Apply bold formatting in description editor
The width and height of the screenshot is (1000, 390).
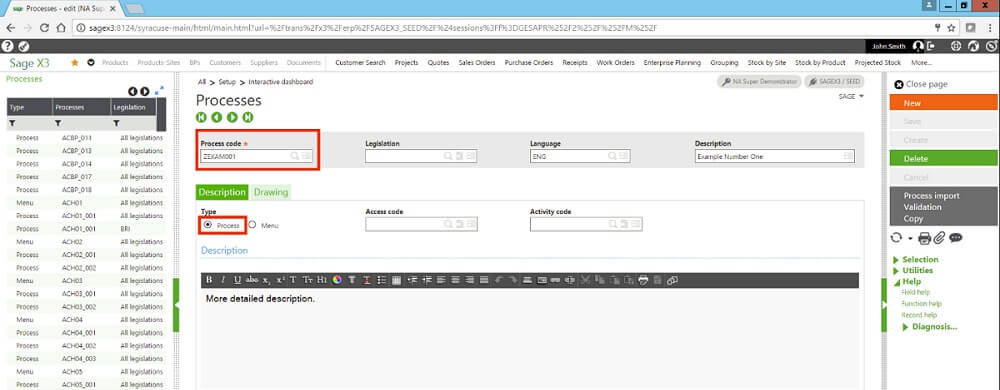click(209, 280)
